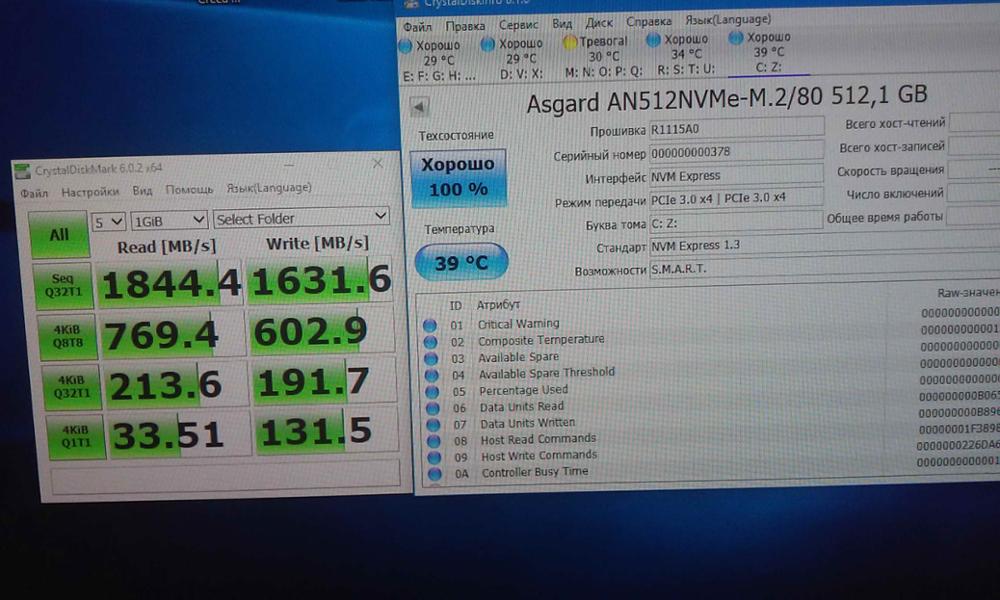Click blue status icon of D: V: X: disk
The image size is (1000, 600).
pyautogui.click(x=488, y=44)
